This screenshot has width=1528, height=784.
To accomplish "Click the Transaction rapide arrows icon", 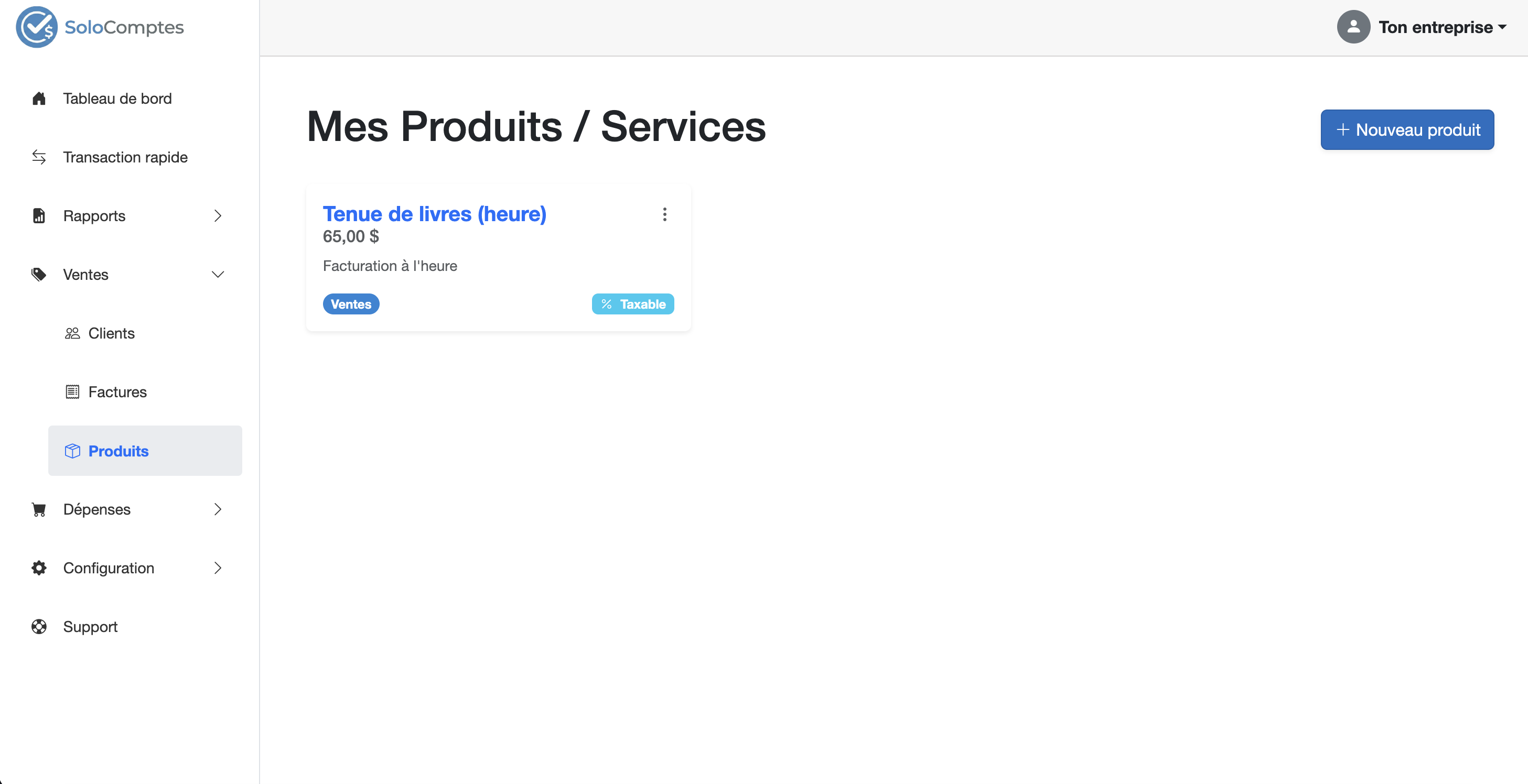I will (x=39, y=157).
